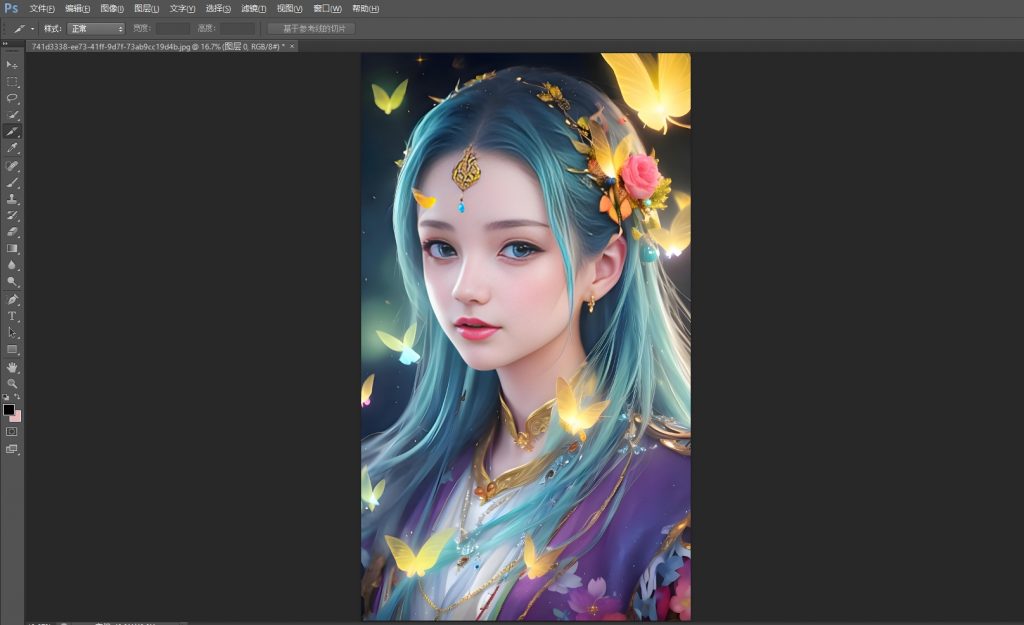This screenshot has height=625, width=1024.
Task: Reset default foreground and background colors
Action: pos(6,397)
